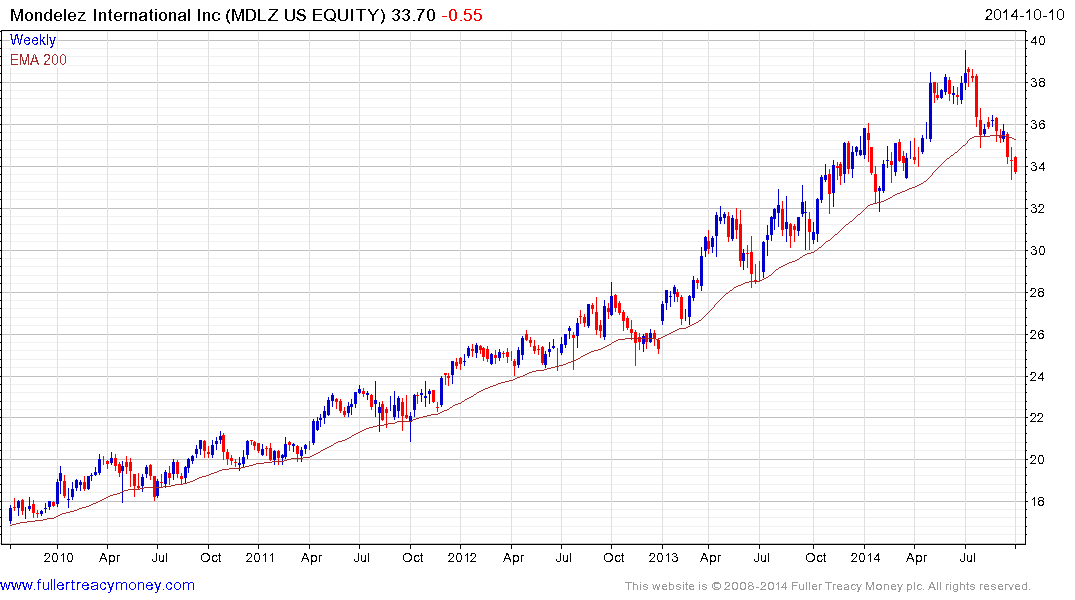Click the 2014 year label on time axis
The width and height of the screenshot is (1075, 600).
(865, 557)
